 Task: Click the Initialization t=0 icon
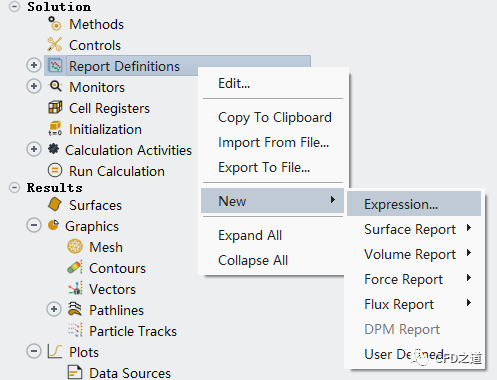[55, 128]
